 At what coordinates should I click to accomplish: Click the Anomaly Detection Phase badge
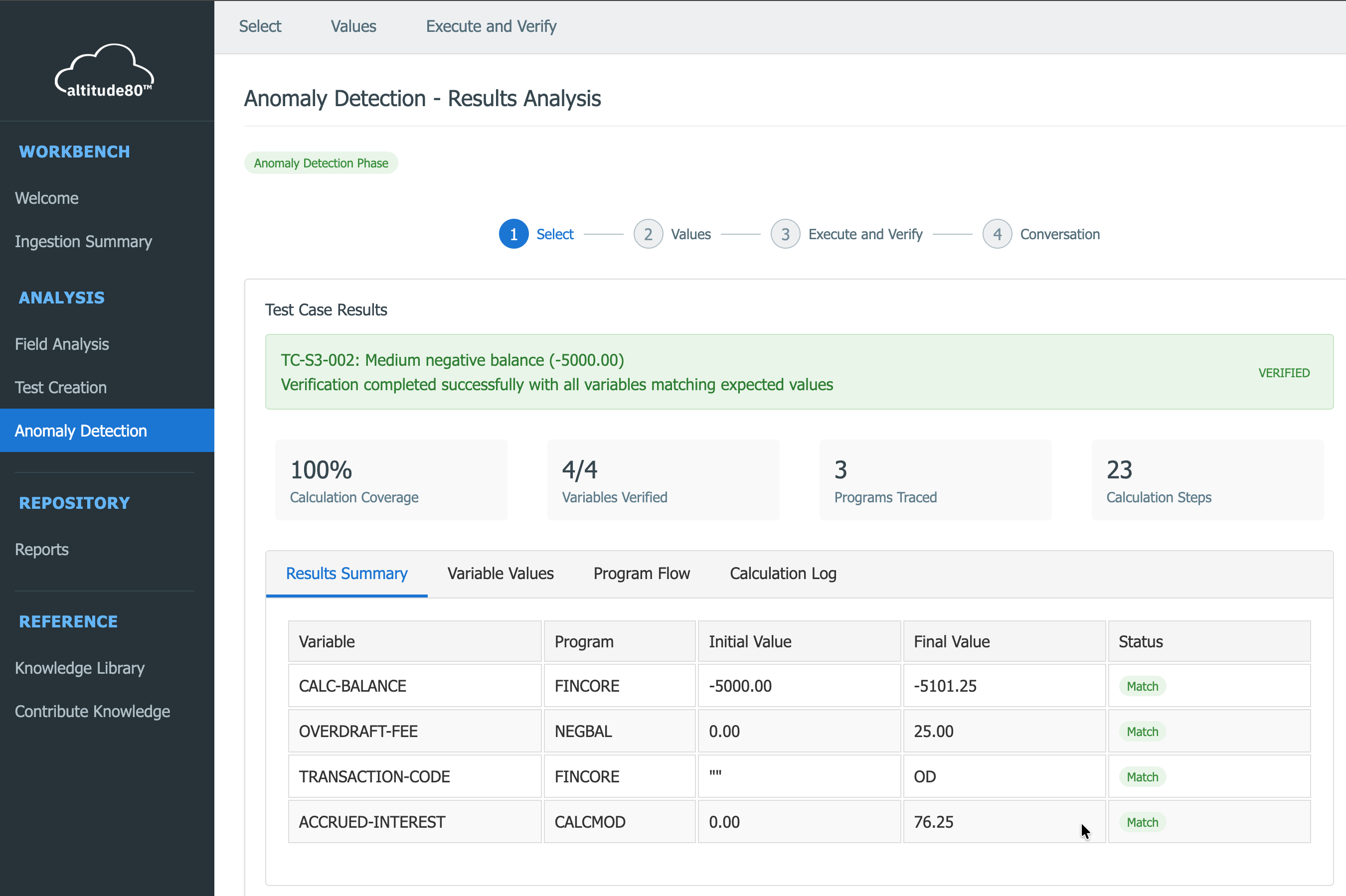pos(321,163)
